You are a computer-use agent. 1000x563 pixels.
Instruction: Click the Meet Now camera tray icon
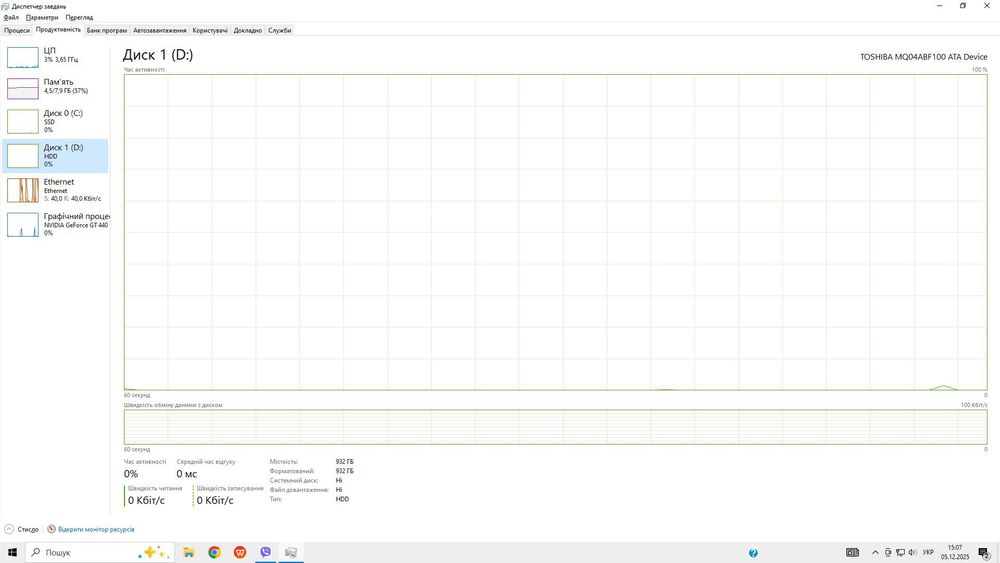point(888,552)
